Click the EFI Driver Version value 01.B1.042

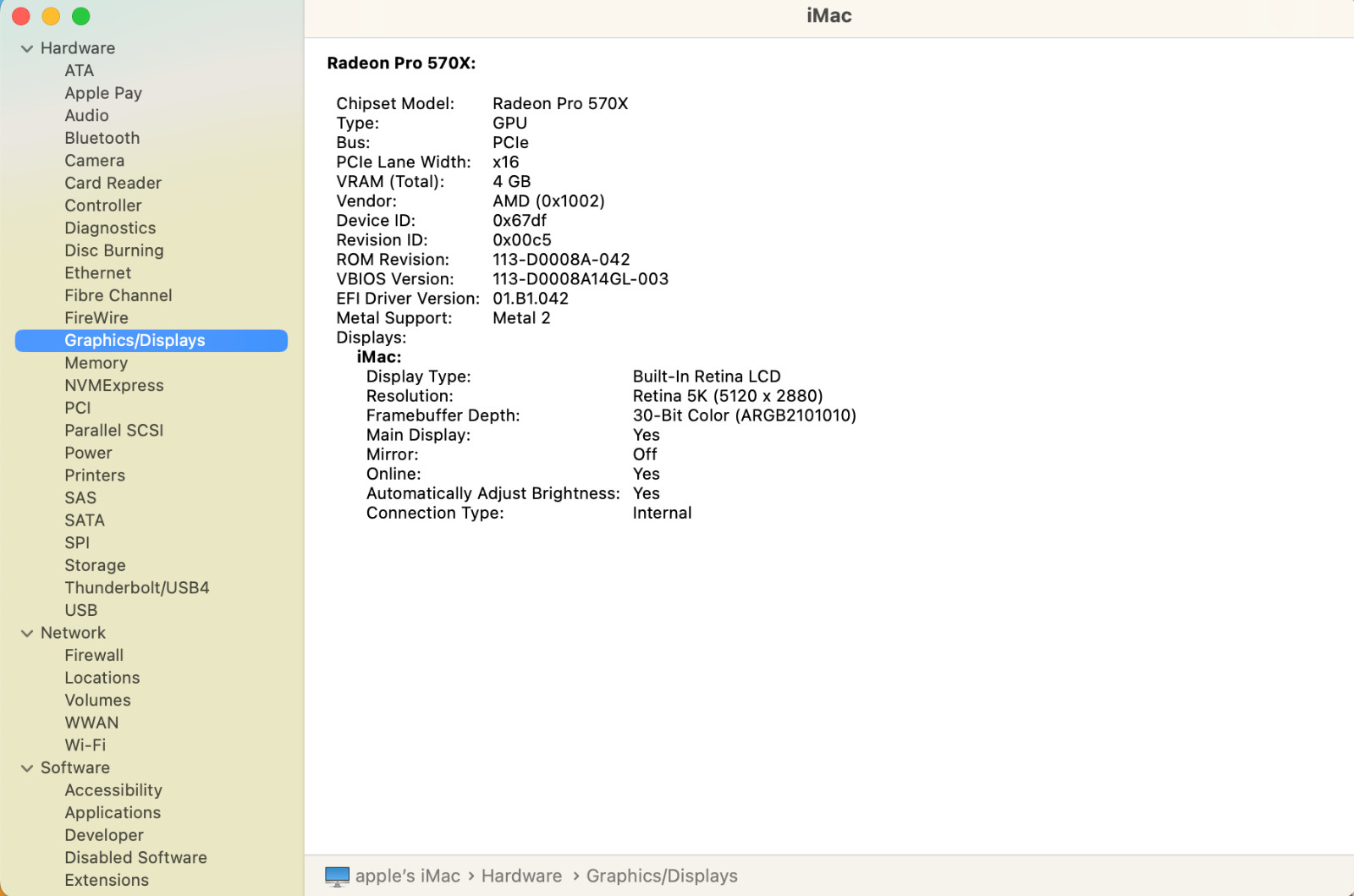coord(531,299)
